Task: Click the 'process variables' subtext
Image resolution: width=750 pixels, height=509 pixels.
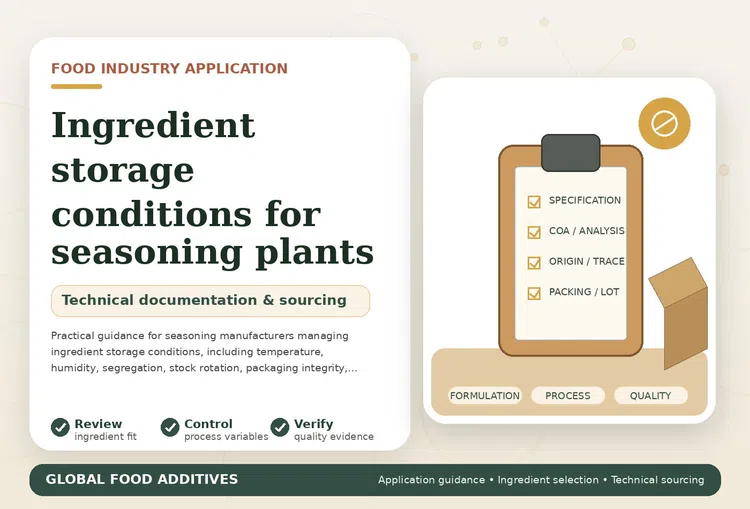Action: coord(226,436)
